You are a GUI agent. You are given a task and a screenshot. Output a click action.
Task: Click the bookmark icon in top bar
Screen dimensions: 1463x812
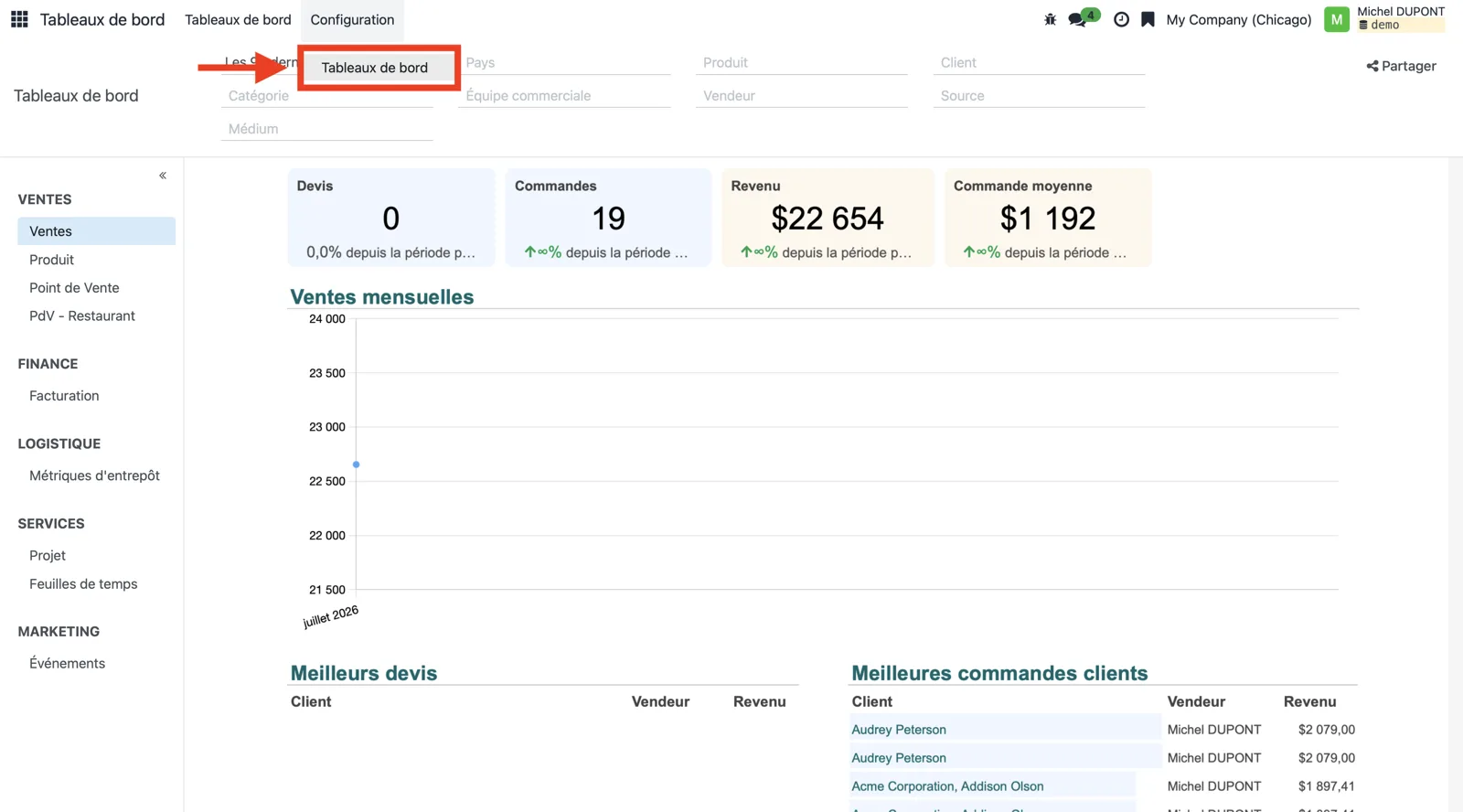(1148, 19)
